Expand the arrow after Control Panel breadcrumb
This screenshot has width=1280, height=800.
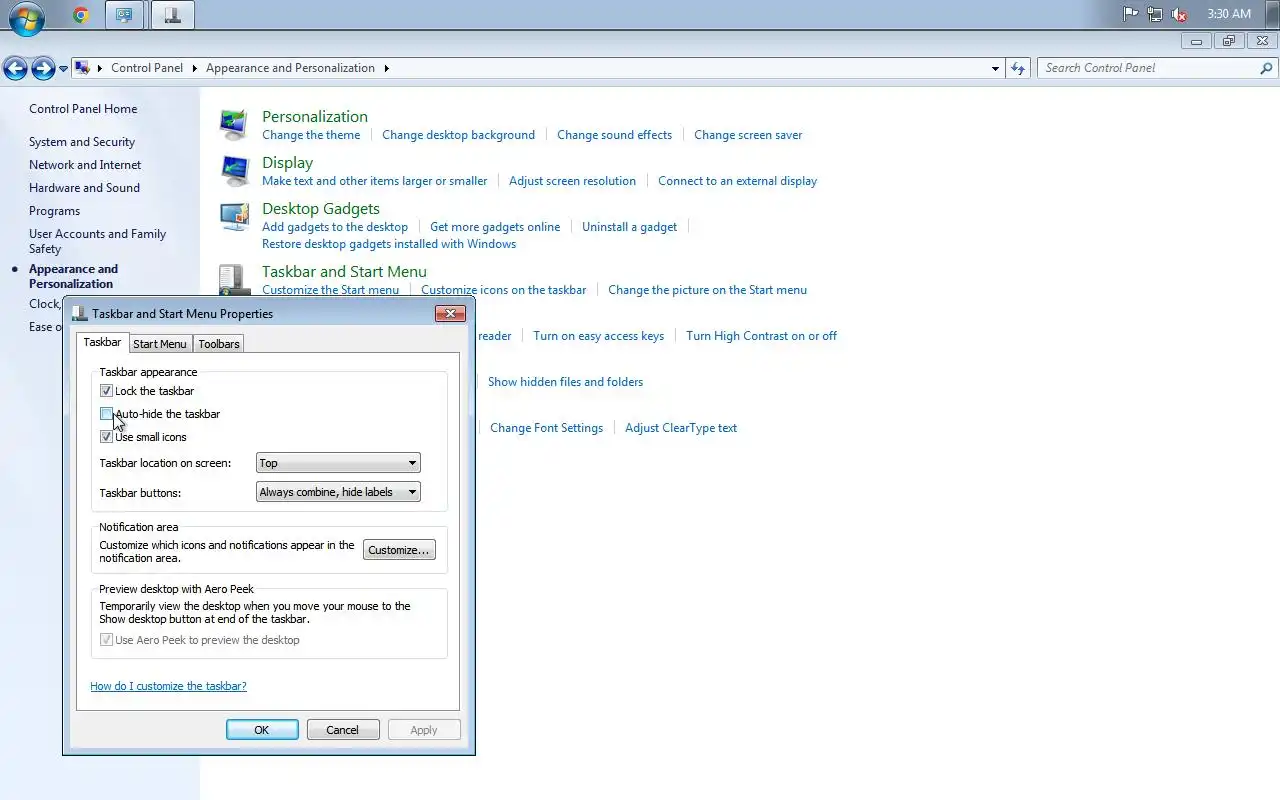tap(195, 68)
